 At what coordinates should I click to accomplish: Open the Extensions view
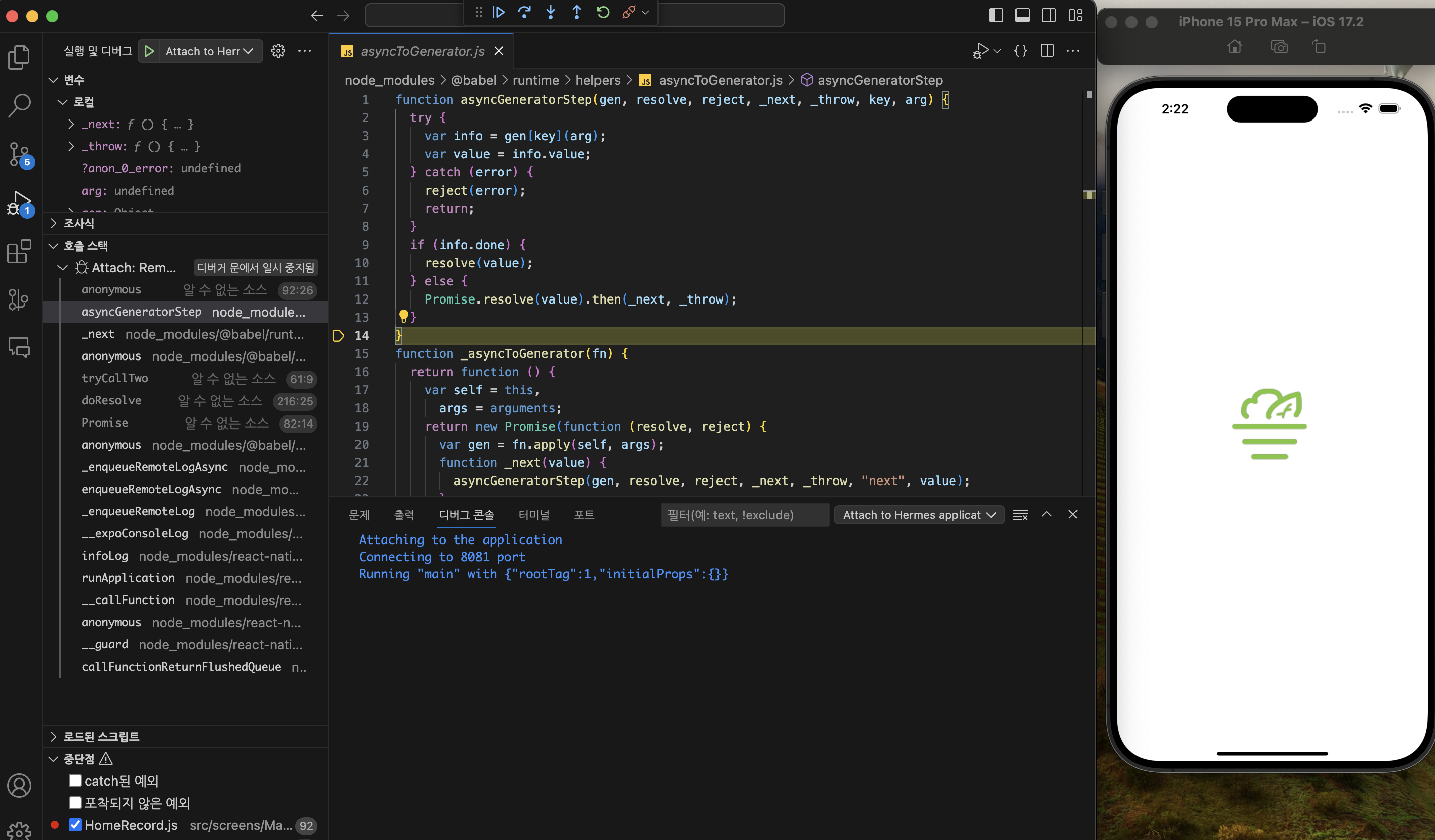pos(19,251)
